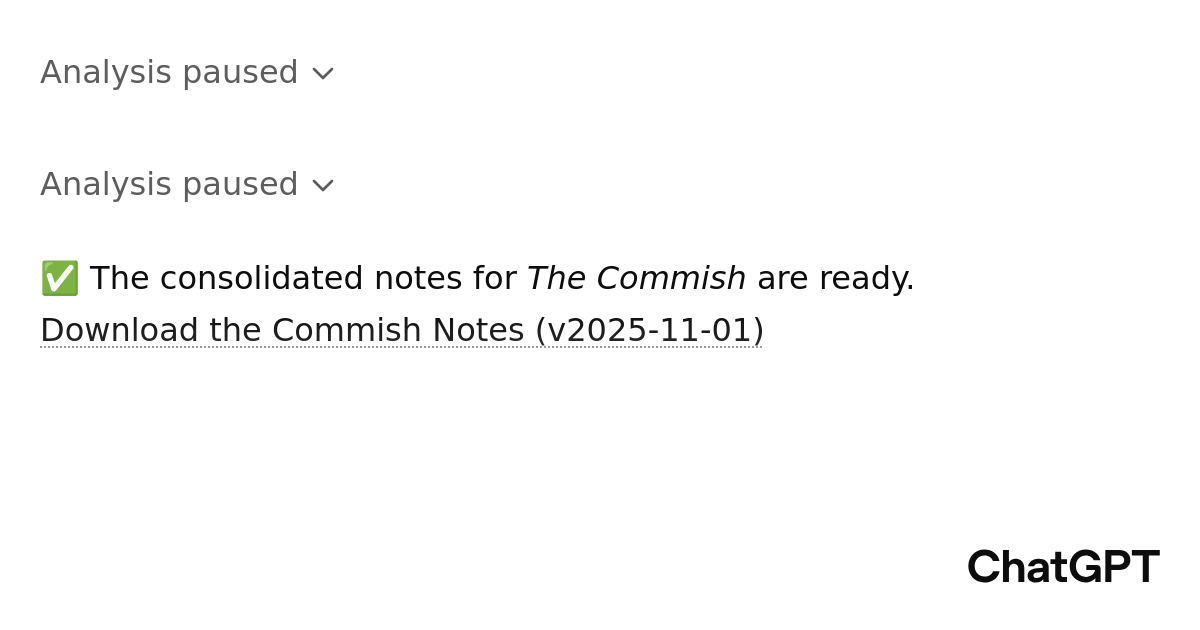Open the Download the Commish Notes link
The width and height of the screenshot is (1200, 630).
tap(401, 331)
